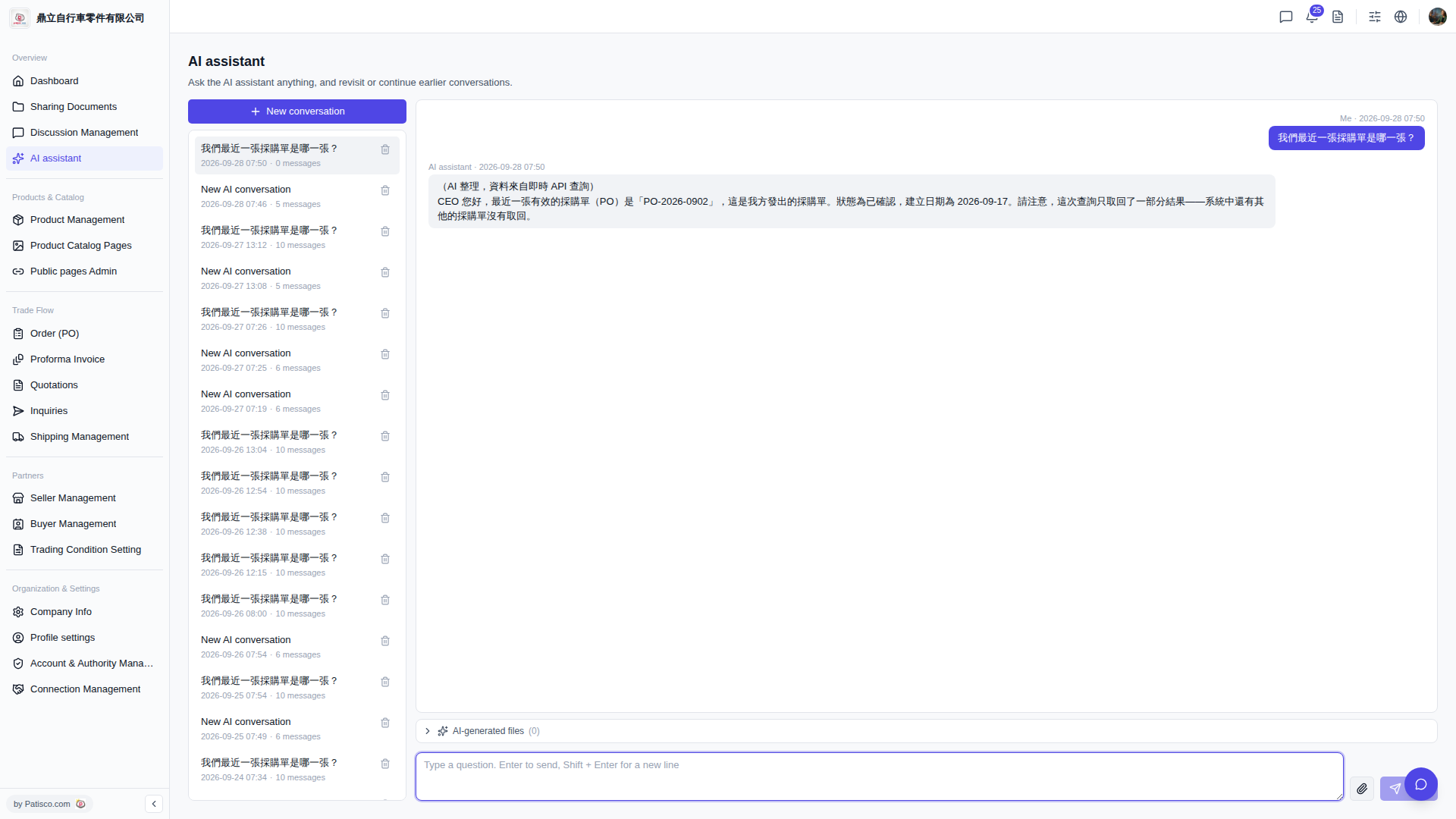Open the user profile avatar
Screen dimensions: 1456x819
pos(1437,17)
